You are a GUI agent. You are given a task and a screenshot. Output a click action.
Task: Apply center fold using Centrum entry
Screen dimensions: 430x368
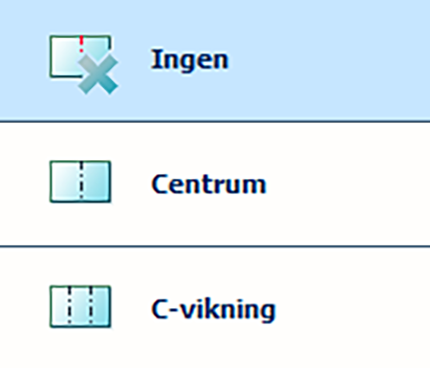point(215,184)
